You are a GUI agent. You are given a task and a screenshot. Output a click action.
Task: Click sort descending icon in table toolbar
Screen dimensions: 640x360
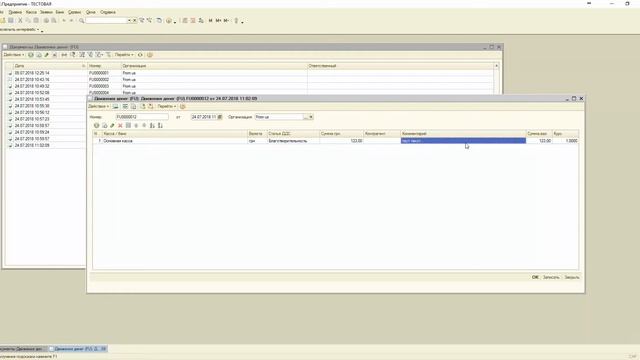tap(160, 125)
